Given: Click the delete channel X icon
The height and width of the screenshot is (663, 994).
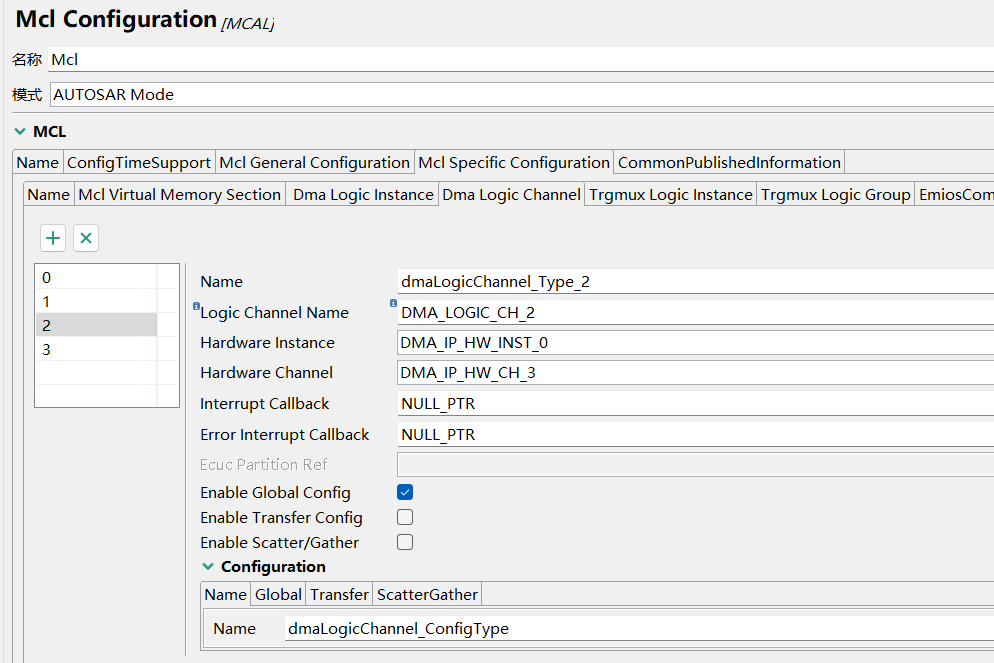Looking at the screenshot, I should (x=86, y=238).
